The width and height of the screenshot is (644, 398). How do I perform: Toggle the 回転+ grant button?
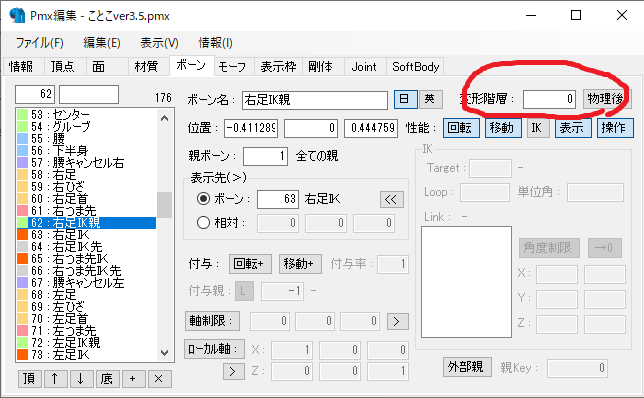[250, 264]
